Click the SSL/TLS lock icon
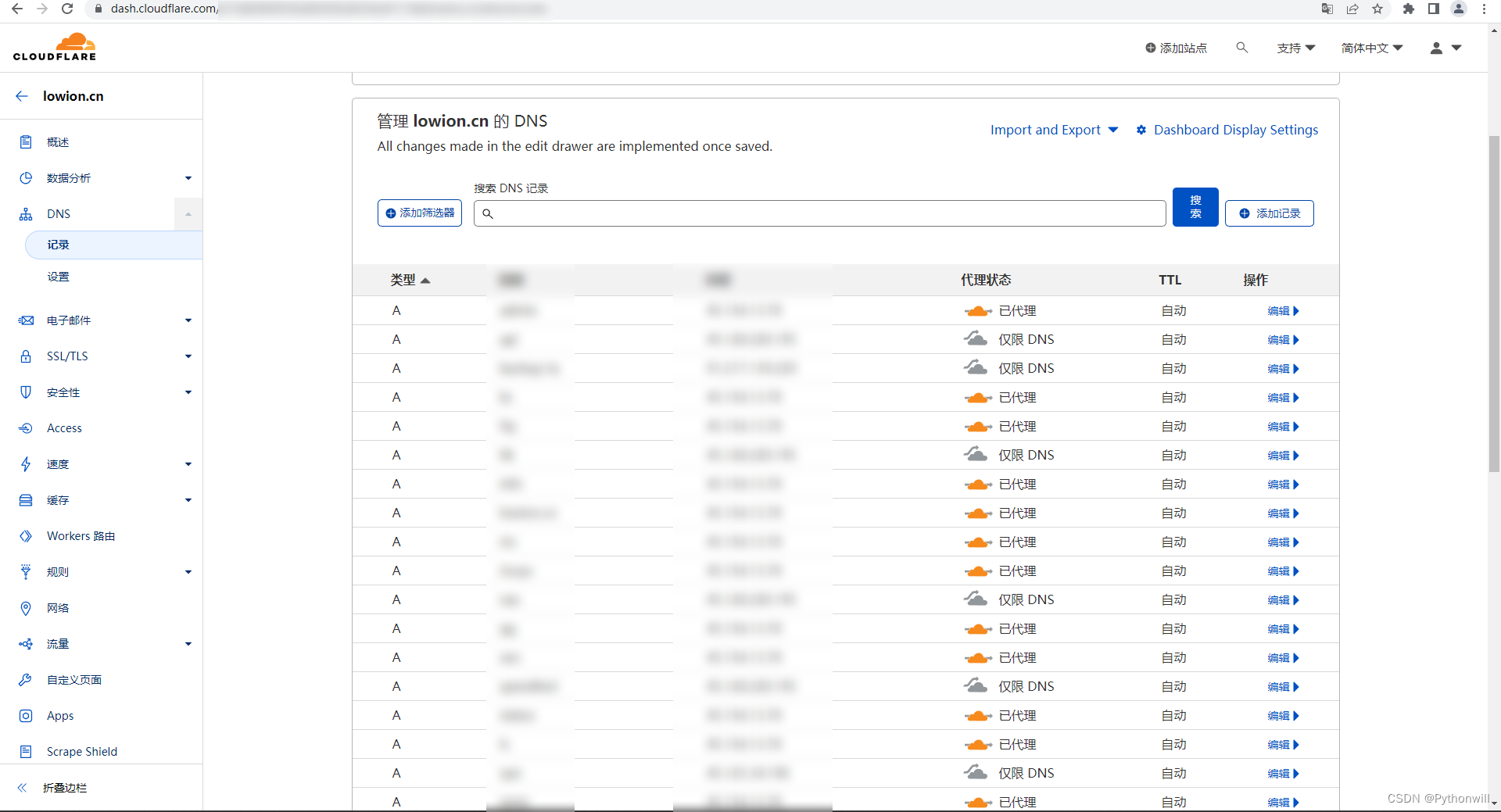The width and height of the screenshot is (1501, 812). click(26, 356)
